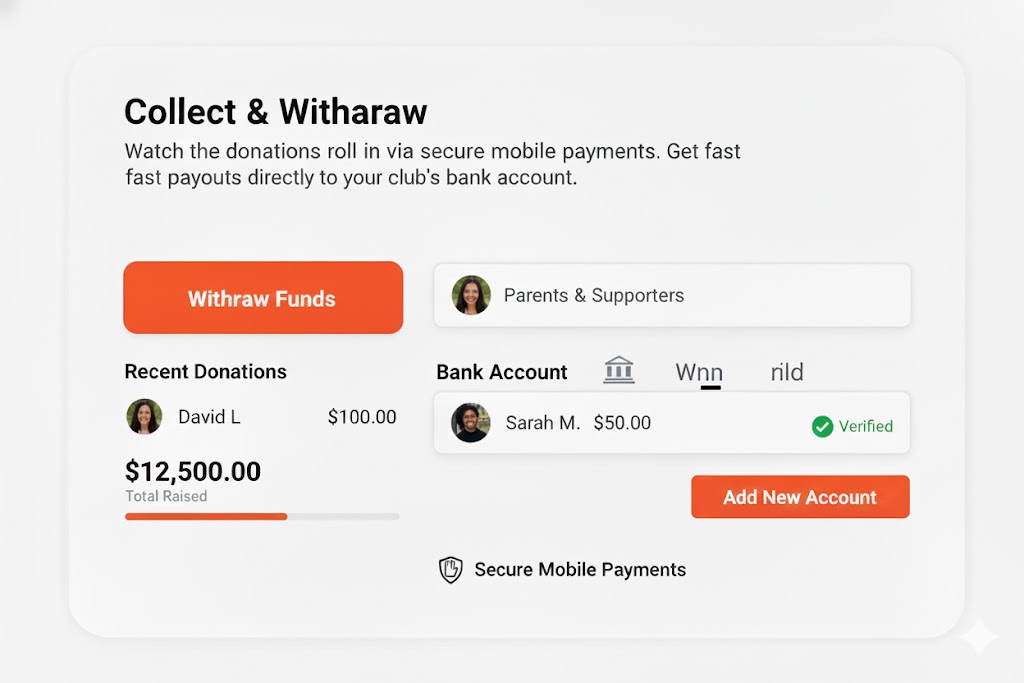Click the Total Raised progress bar
The width and height of the screenshot is (1024, 683).
263,517
